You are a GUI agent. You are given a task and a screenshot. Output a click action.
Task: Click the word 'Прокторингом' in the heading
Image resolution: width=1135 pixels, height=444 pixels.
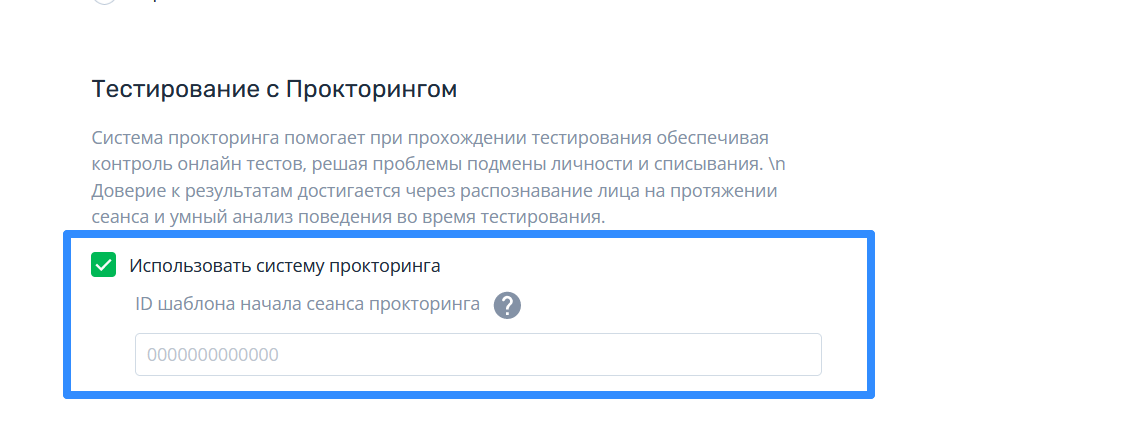click(371, 90)
